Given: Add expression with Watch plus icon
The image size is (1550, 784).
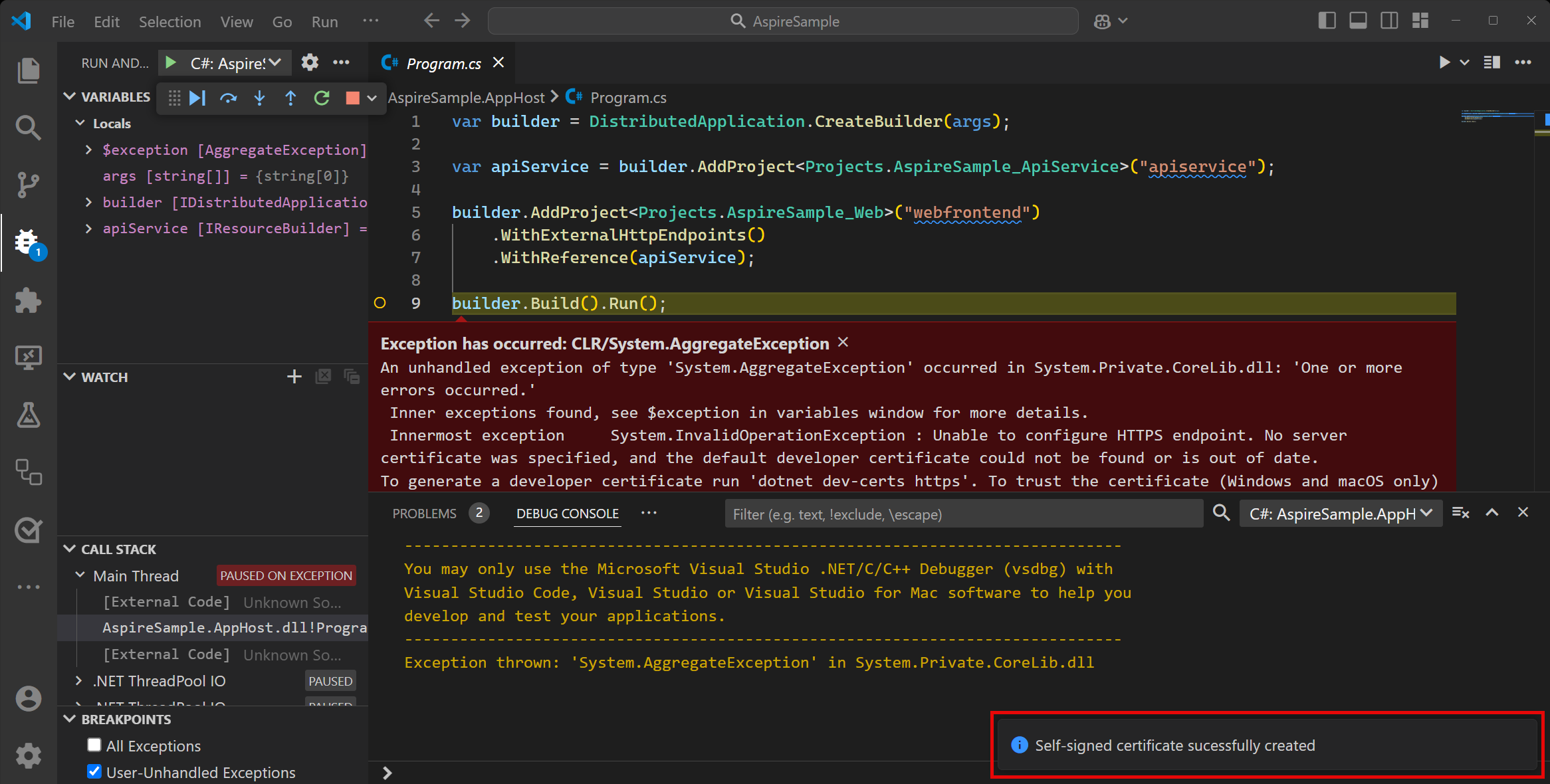Looking at the screenshot, I should [294, 377].
